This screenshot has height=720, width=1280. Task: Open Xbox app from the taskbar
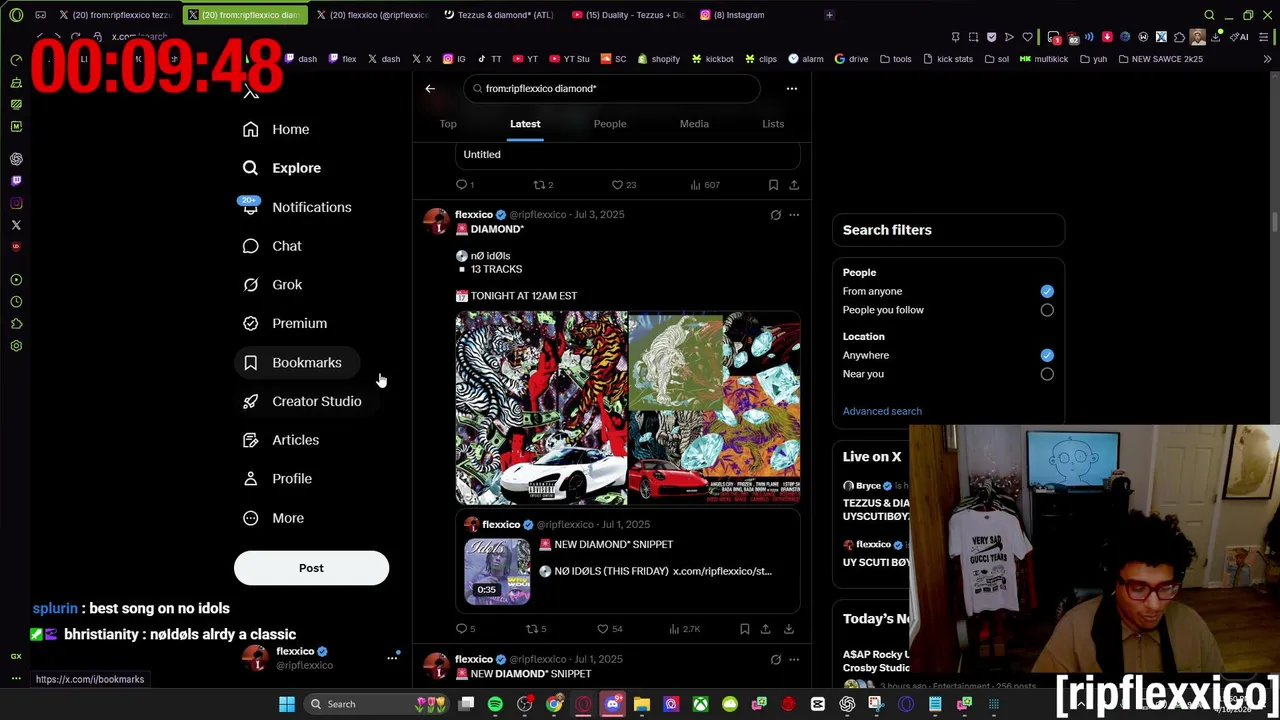(700, 704)
